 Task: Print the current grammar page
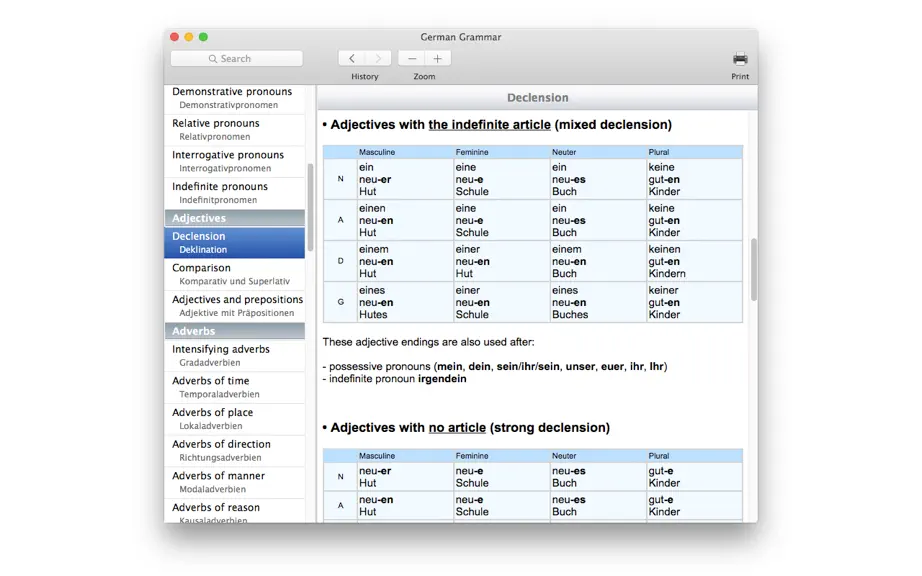(x=740, y=59)
